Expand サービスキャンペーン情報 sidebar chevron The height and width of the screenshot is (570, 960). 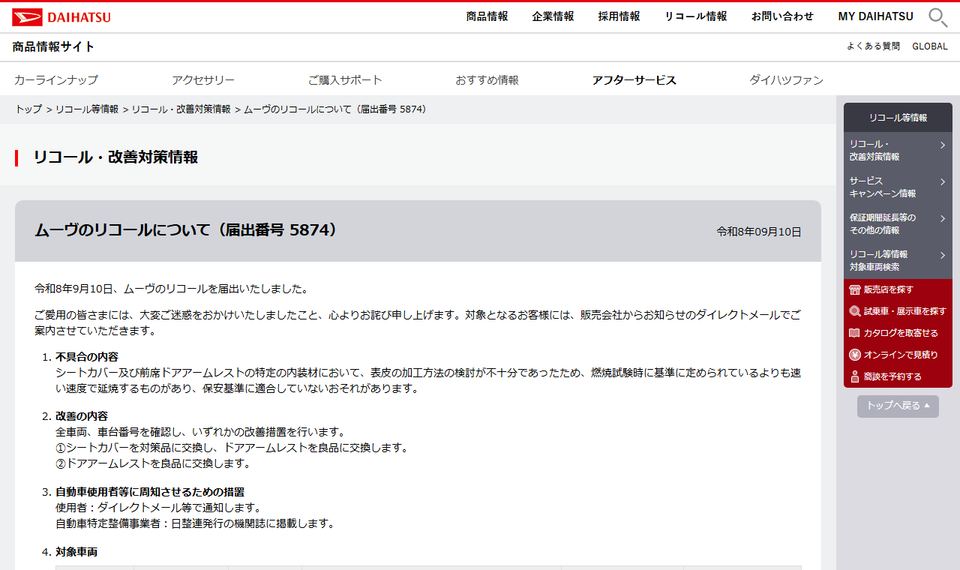[943, 182]
